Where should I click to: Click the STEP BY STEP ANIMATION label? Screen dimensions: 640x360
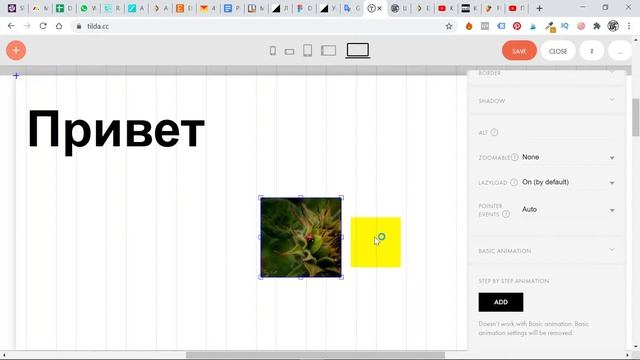coord(513,281)
